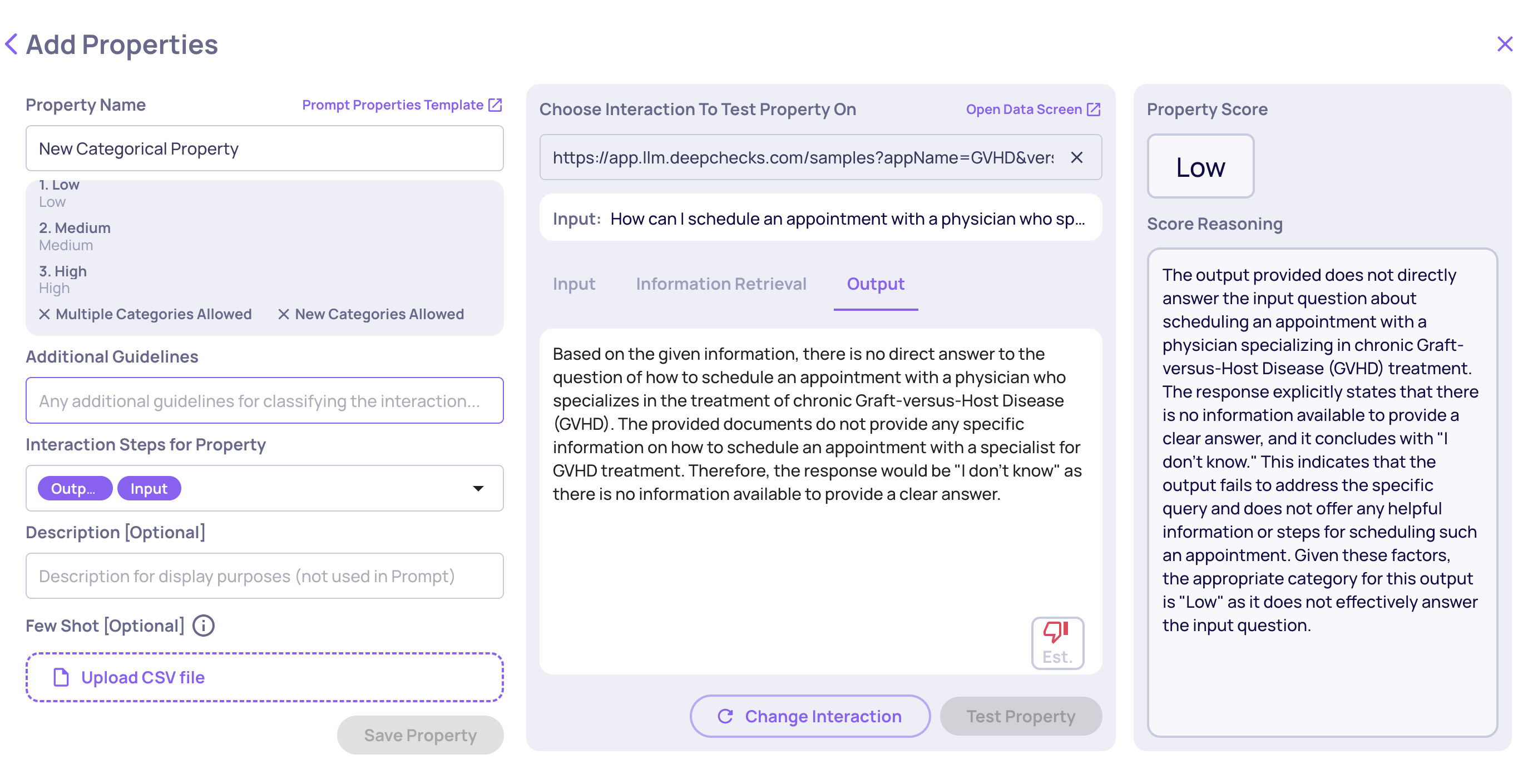Click the Test Property button
The height and width of the screenshot is (784, 1533).
point(1020,716)
